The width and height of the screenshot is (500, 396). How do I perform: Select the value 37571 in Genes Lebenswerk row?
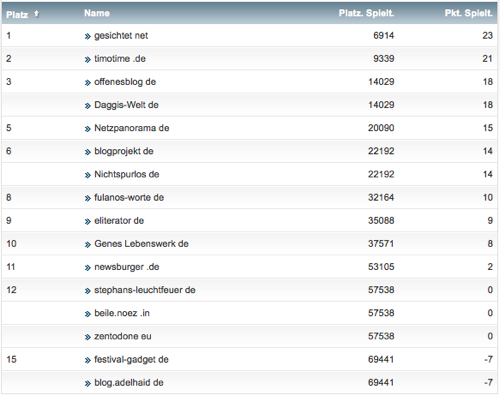[x=381, y=244]
